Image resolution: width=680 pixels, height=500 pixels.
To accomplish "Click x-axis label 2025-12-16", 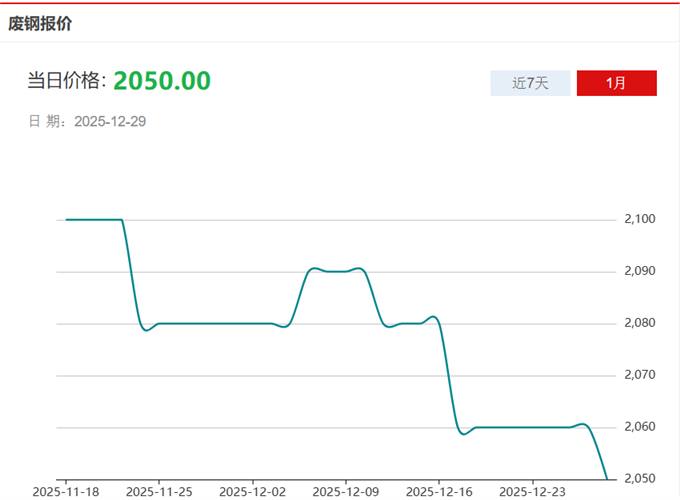I will pyautogui.click(x=438, y=491).
